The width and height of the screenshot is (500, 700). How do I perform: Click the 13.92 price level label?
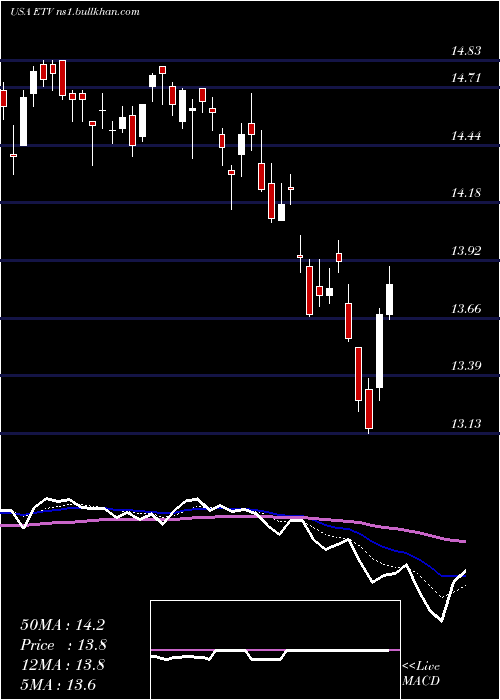pos(466,251)
